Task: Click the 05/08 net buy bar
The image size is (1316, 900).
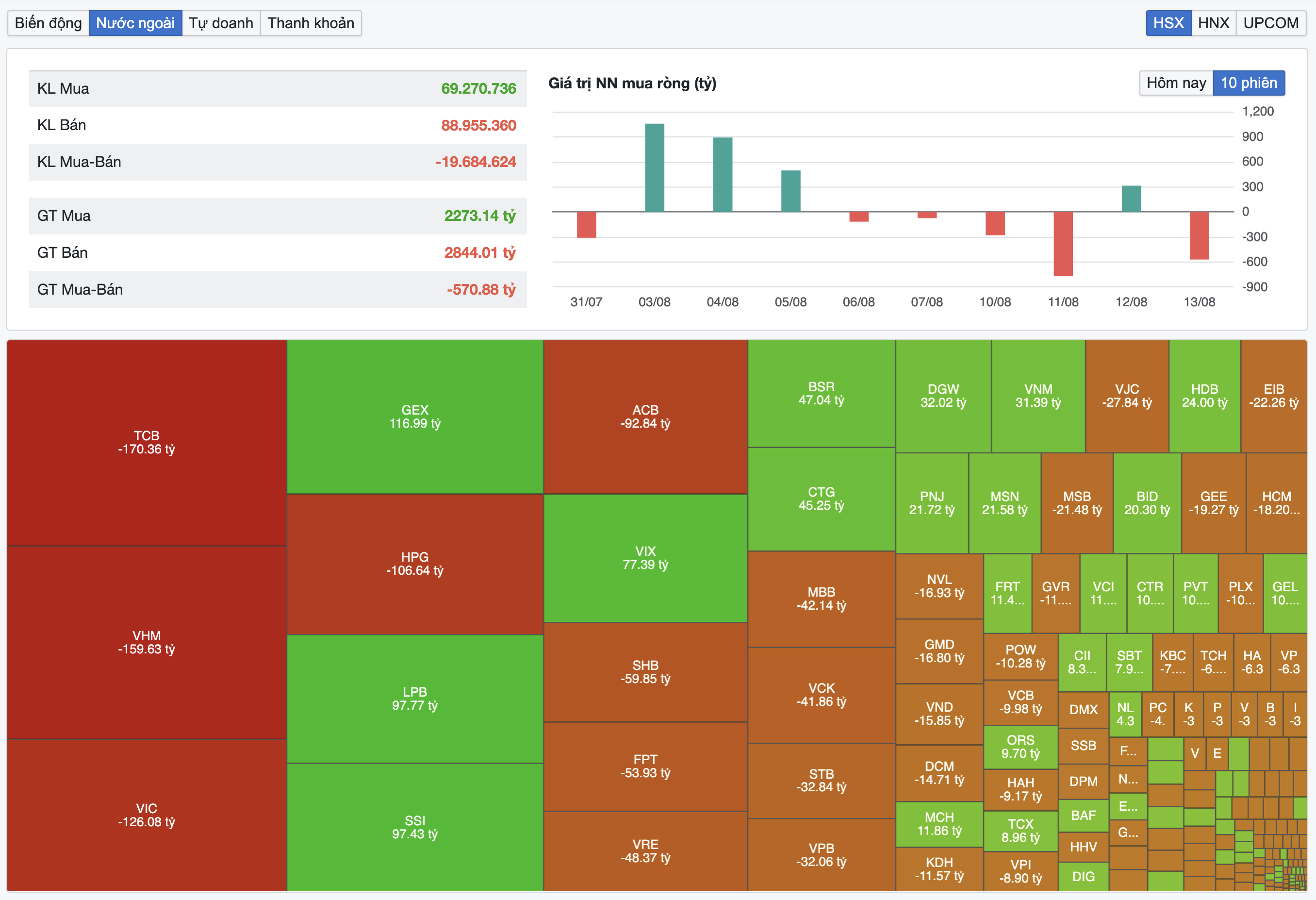Action: [x=790, y=191]
